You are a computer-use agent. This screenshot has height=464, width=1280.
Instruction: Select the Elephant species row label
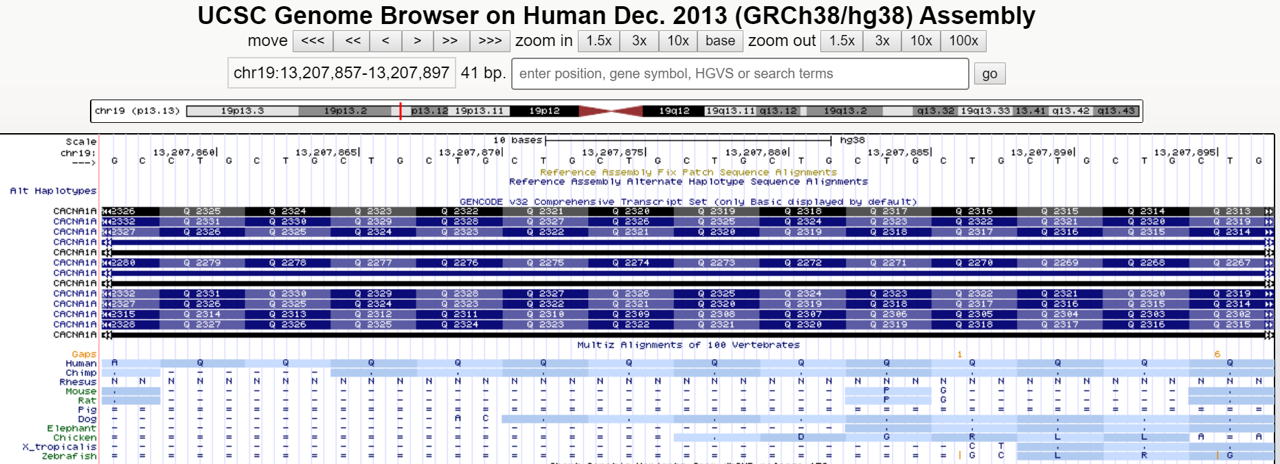[73, 428]
